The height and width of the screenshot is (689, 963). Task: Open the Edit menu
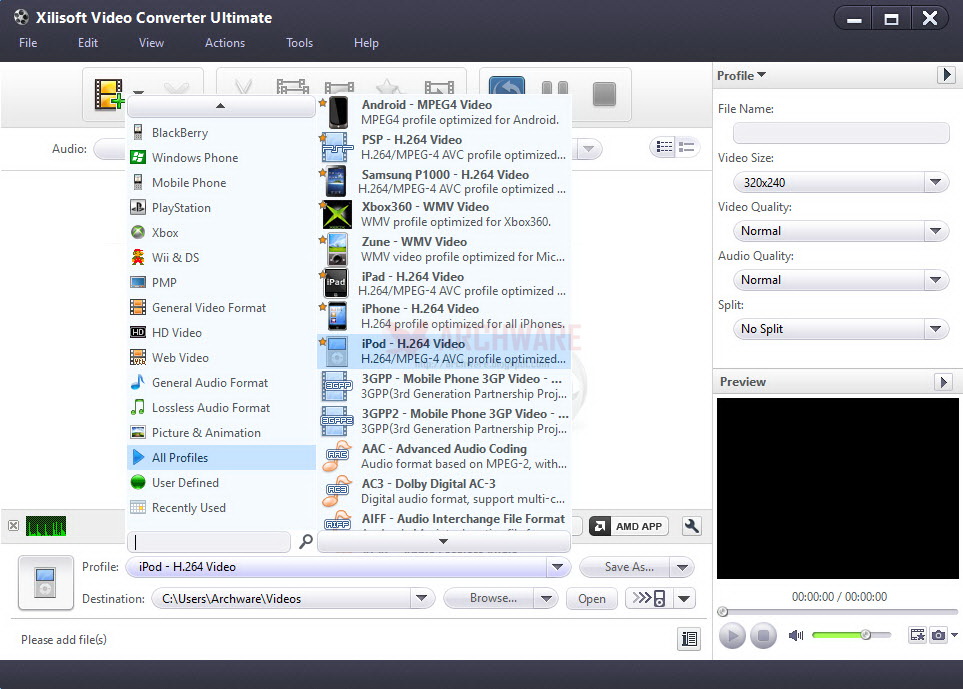88,43
